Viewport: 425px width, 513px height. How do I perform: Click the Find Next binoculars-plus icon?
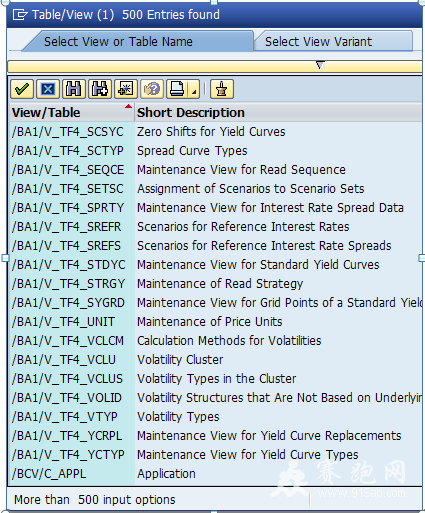[100, 89]
